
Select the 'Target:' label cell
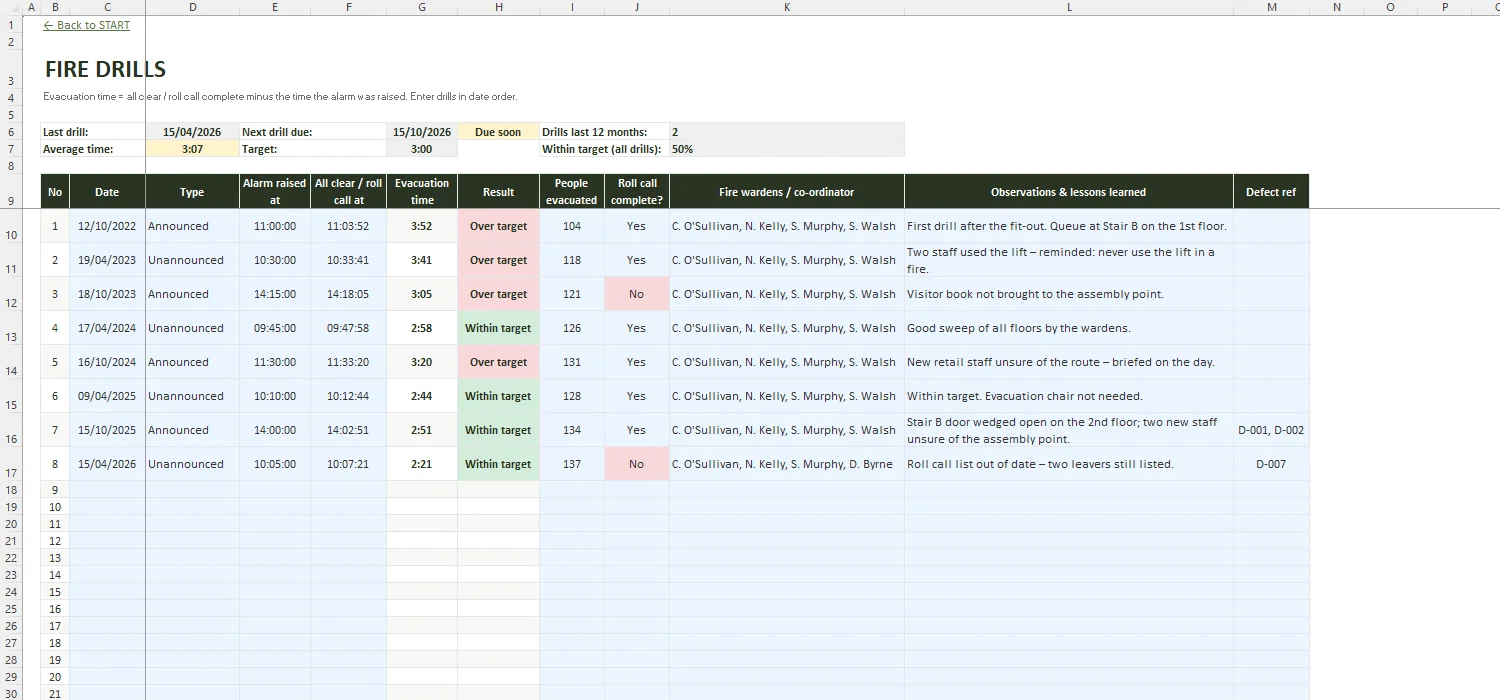pyautogui.click(x=313, y=149)
